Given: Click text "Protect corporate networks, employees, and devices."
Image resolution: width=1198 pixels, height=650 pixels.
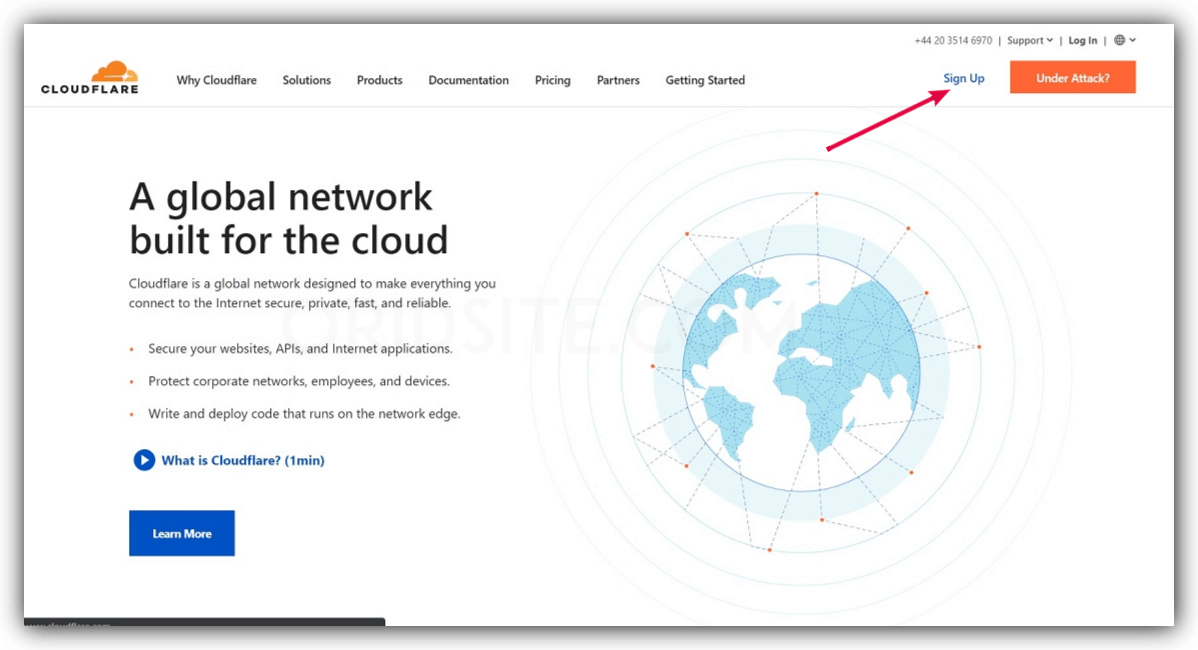Looking at the screenshot, I should pos(299,381).
